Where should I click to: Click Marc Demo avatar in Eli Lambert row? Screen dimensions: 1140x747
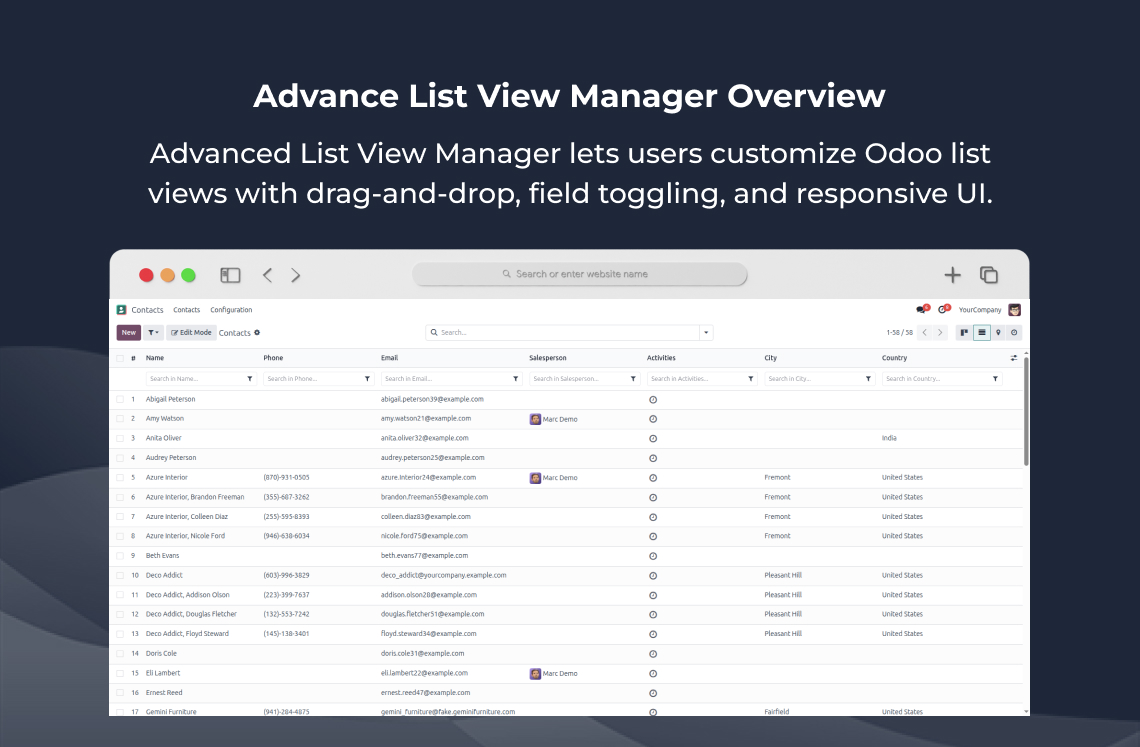(535, 674)
